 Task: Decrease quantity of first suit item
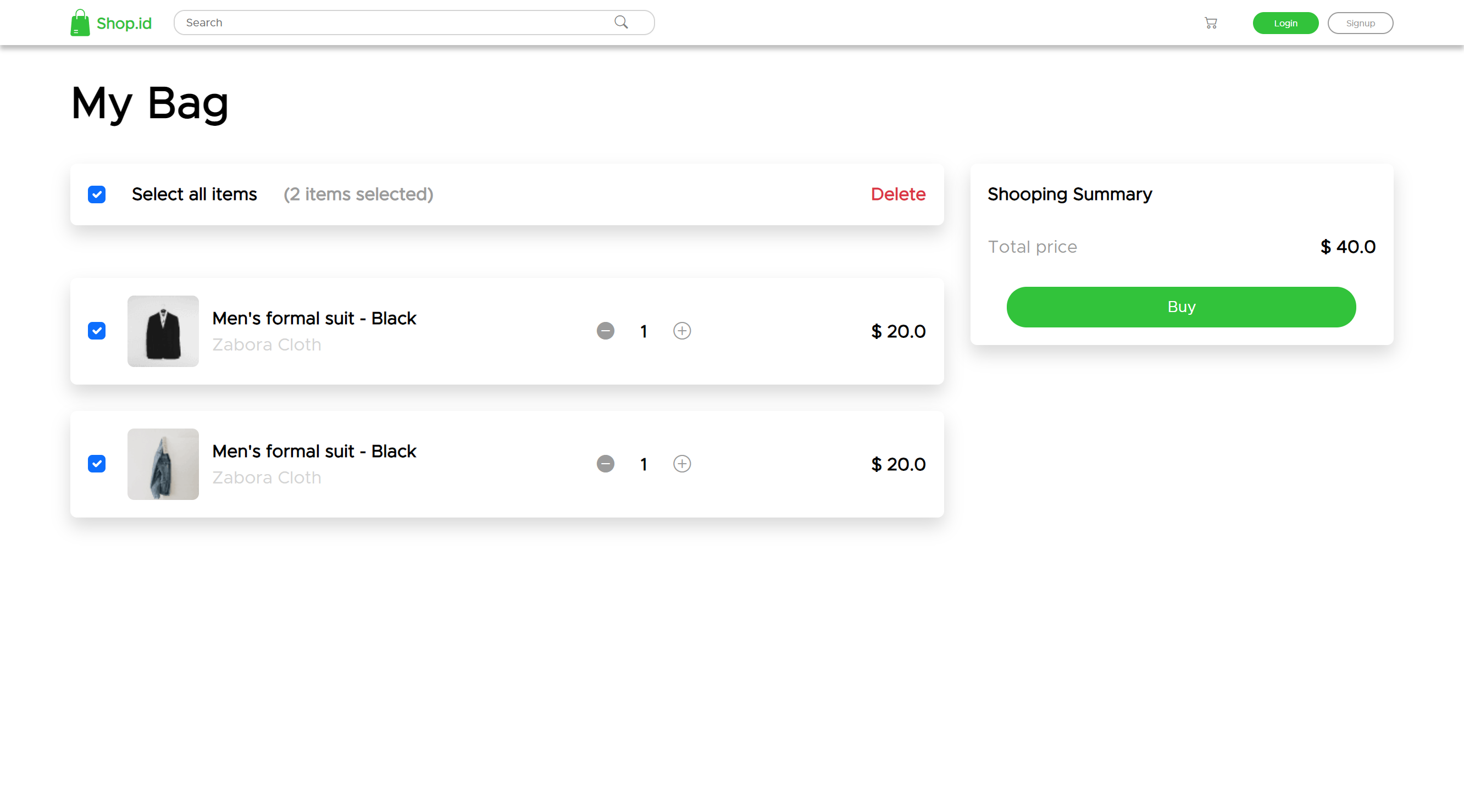click(x=605, y=331)
